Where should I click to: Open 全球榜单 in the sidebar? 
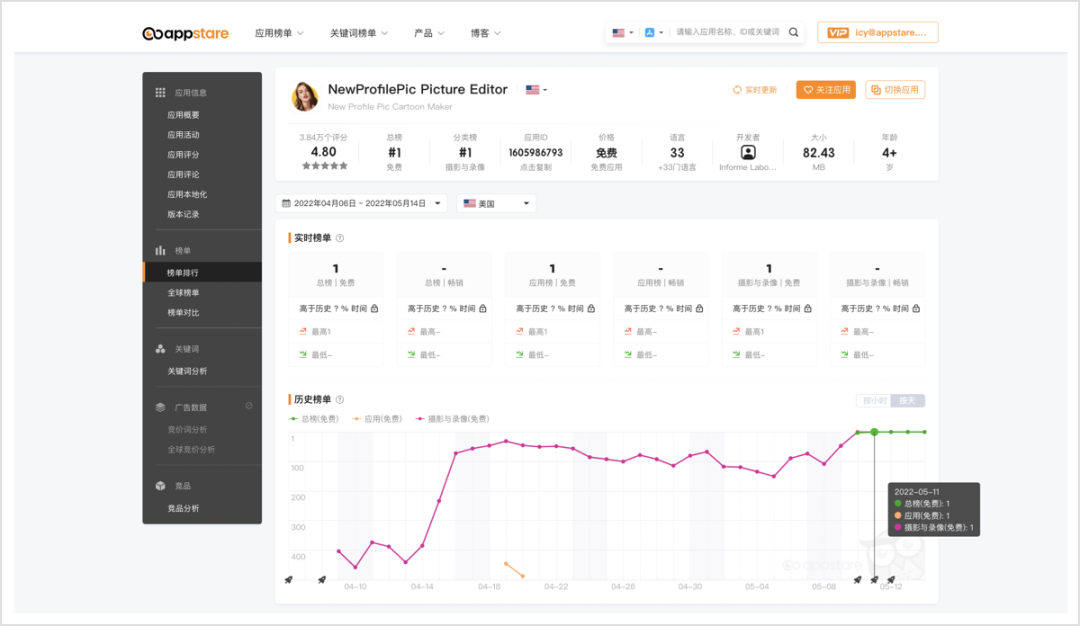(183, 293)
